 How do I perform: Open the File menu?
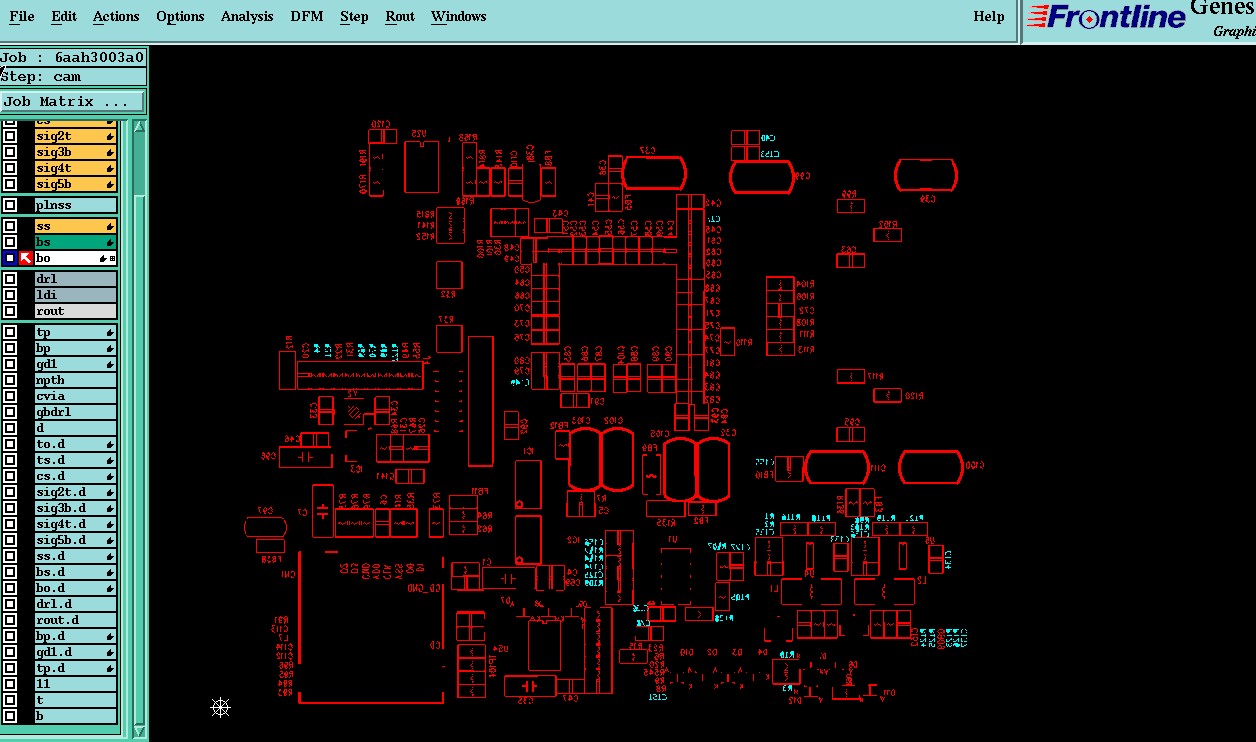[x=21, y=16]
